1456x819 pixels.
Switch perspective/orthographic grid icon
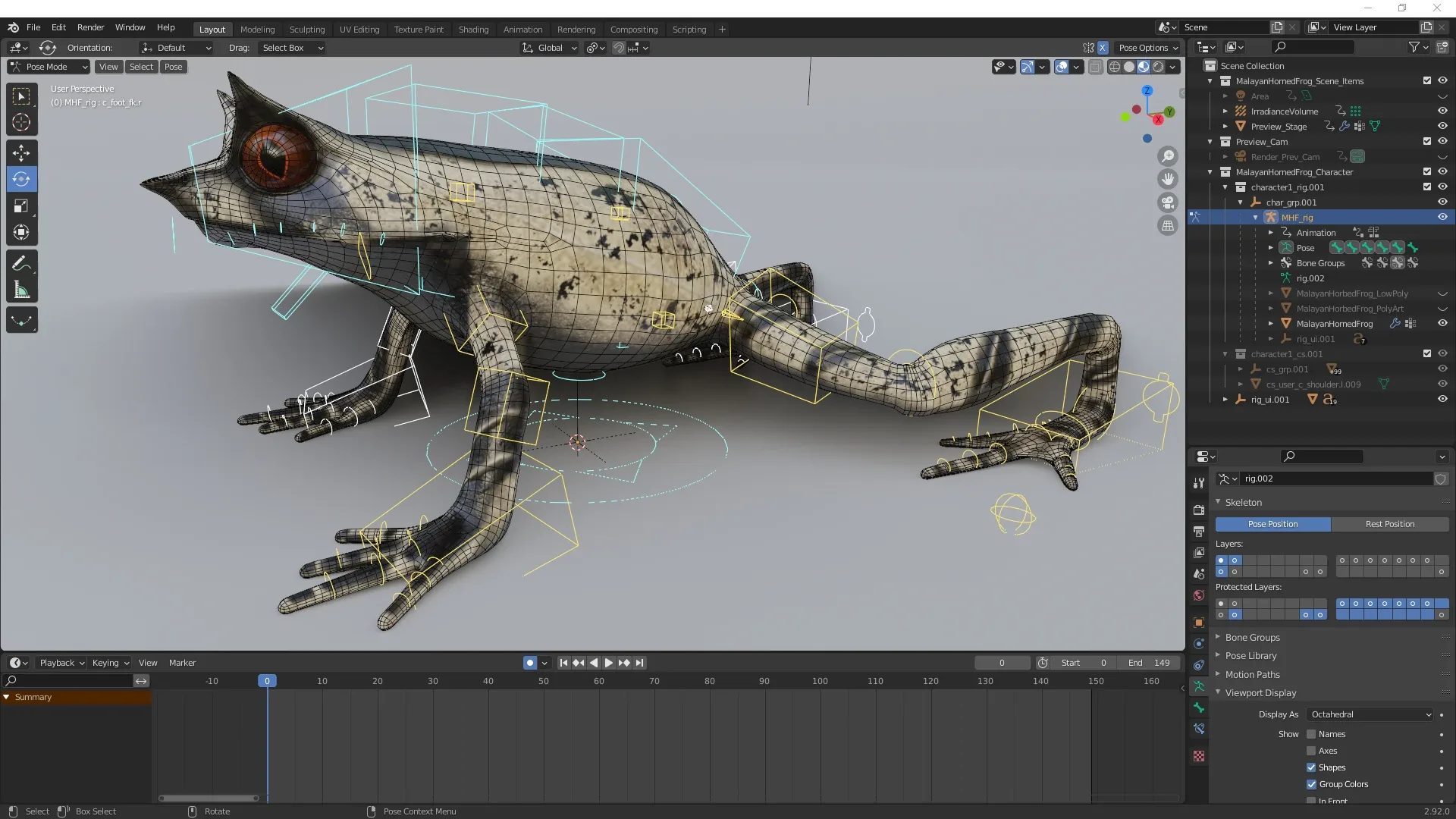click(1168, 225)
